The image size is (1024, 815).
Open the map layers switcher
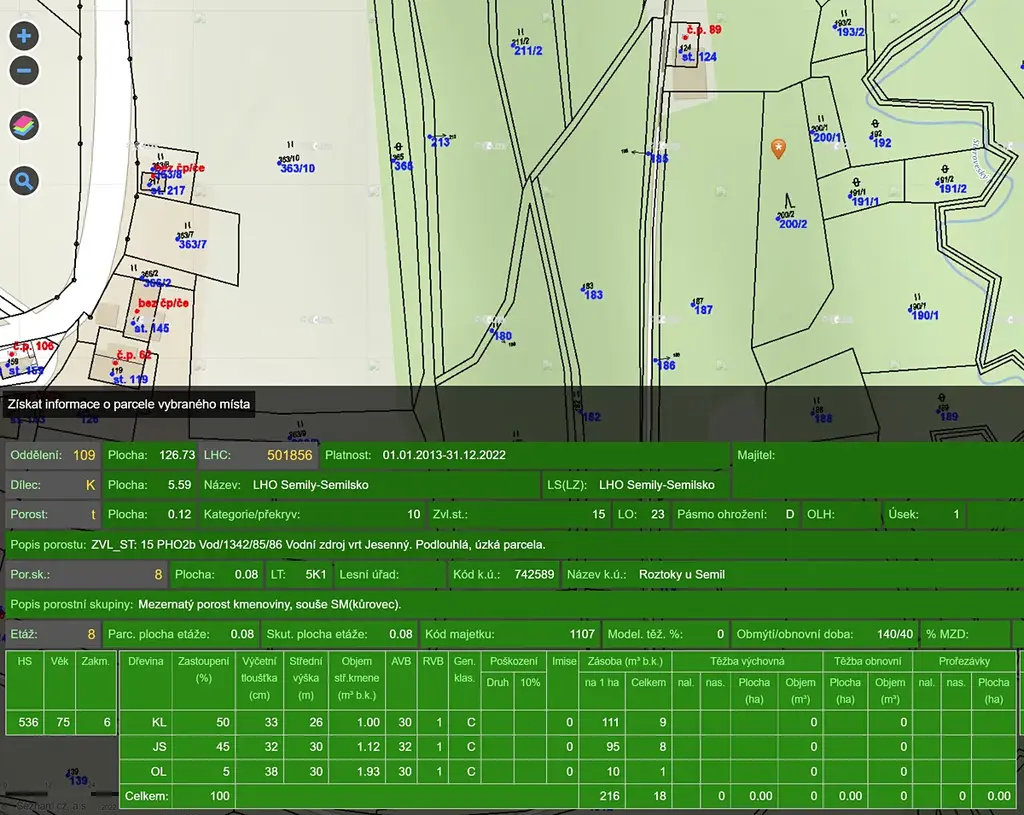click(25, 126)
